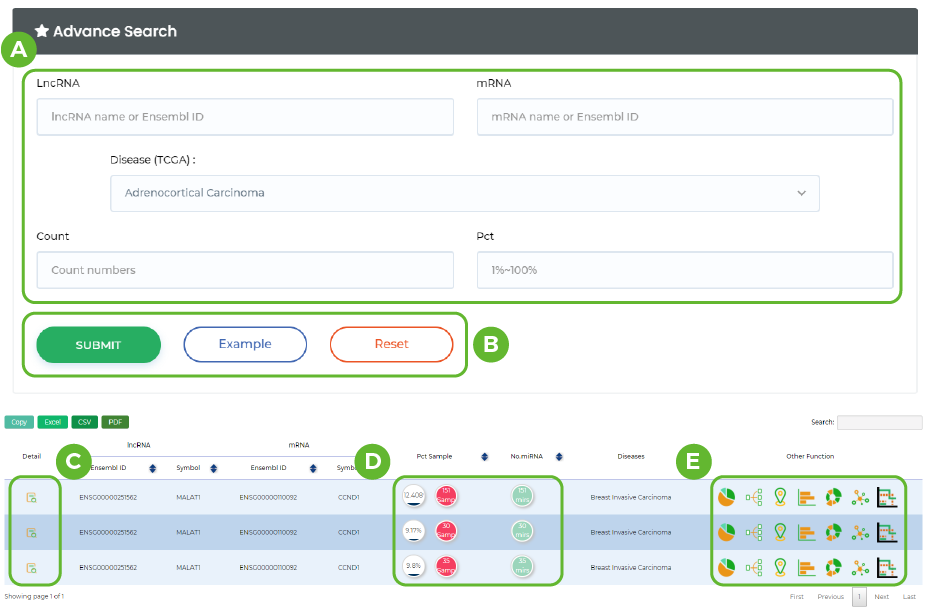Open the tree diagram icon in the second row
This screenshot has height=616, width=933.
pos(754,532)
